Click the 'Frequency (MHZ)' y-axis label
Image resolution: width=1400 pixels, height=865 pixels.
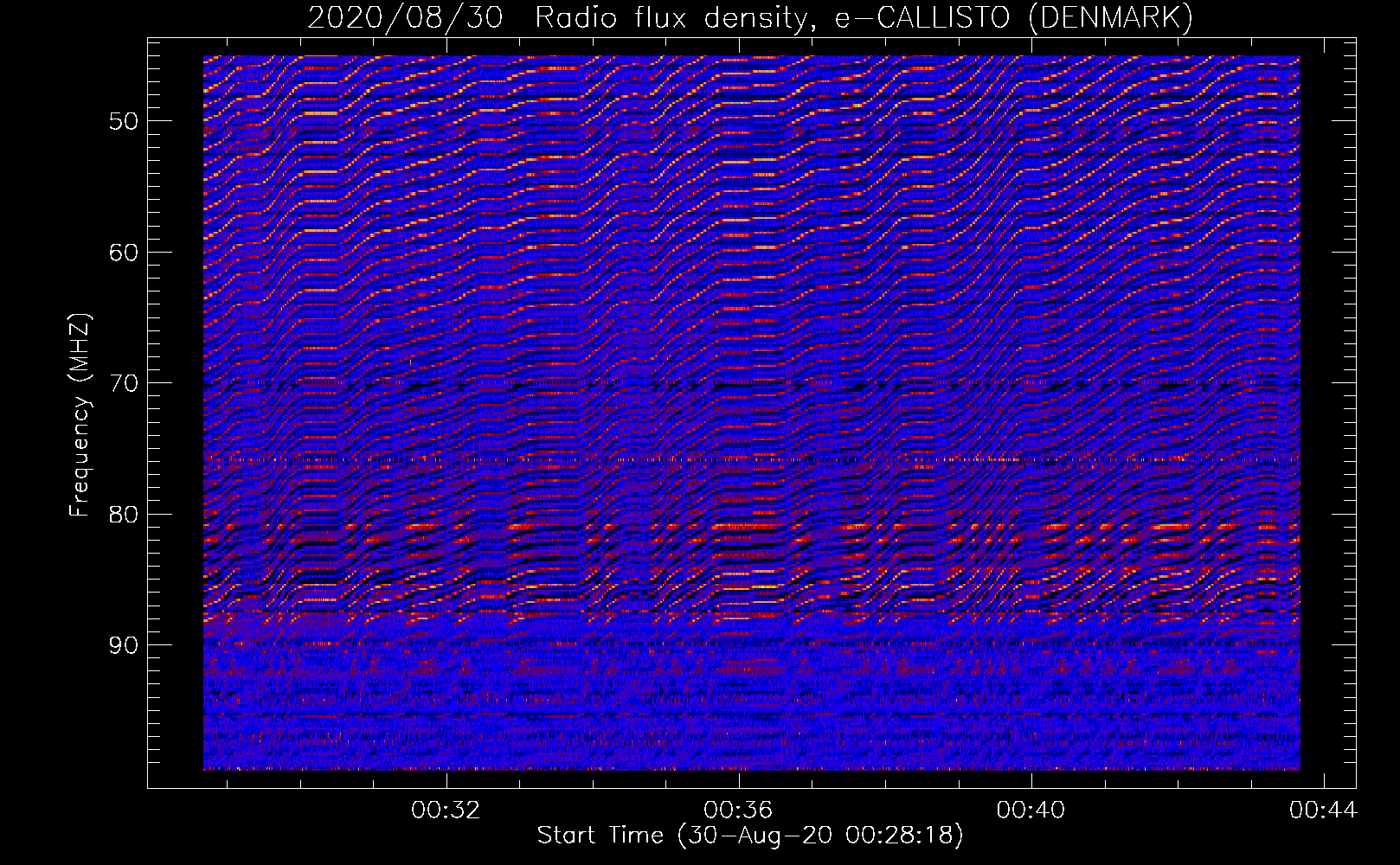click(x=80, y=415)
